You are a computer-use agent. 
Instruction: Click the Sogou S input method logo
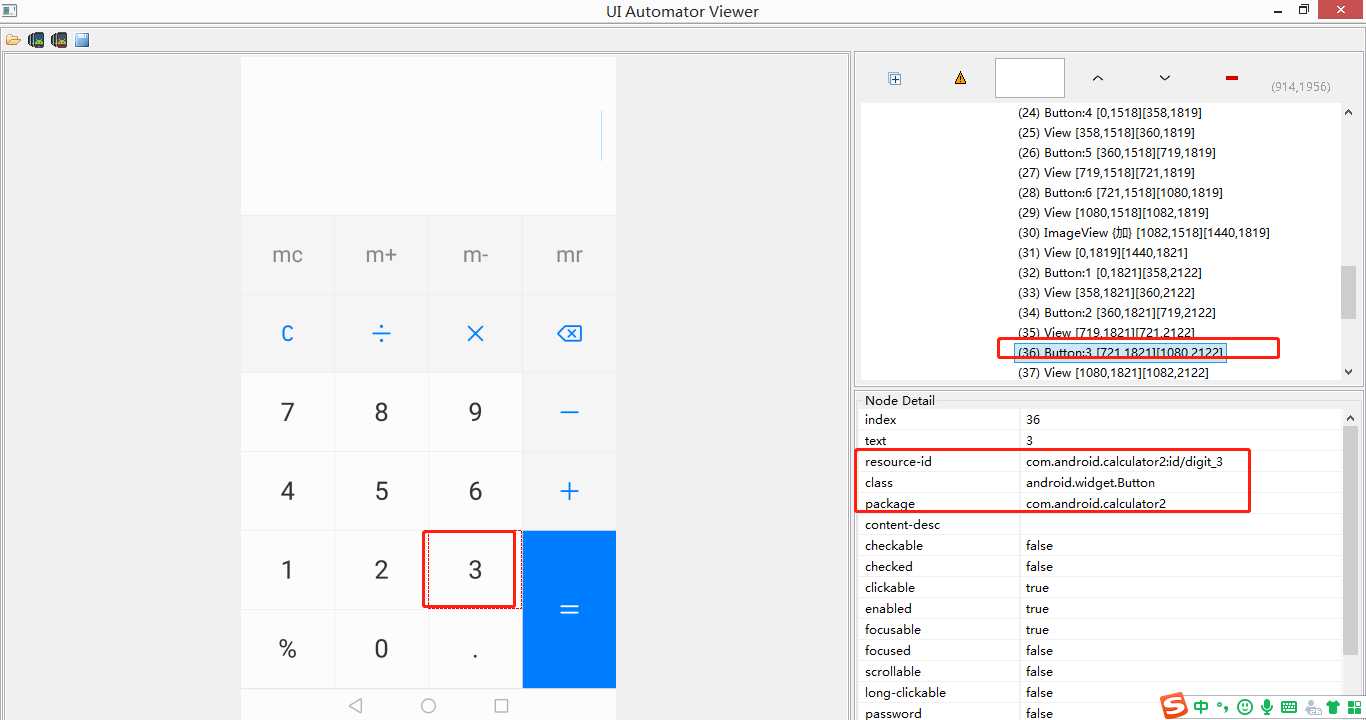pyautogui.click(x=1174, y=706)
